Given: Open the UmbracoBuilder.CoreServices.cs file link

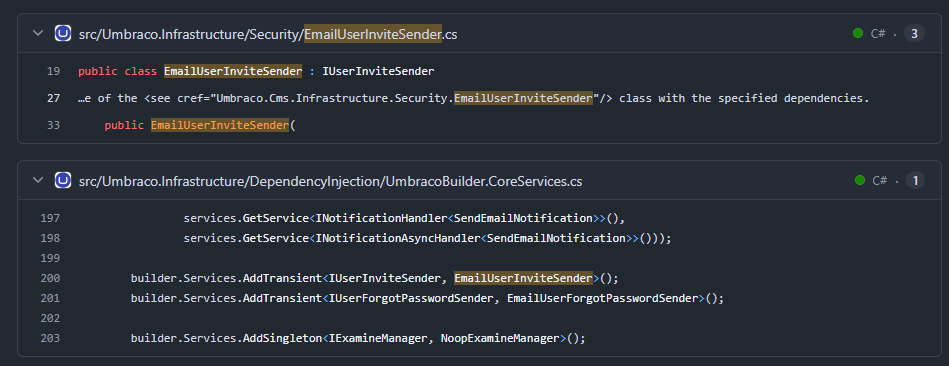Looking at the screenshot, I should tap(330, 181).
